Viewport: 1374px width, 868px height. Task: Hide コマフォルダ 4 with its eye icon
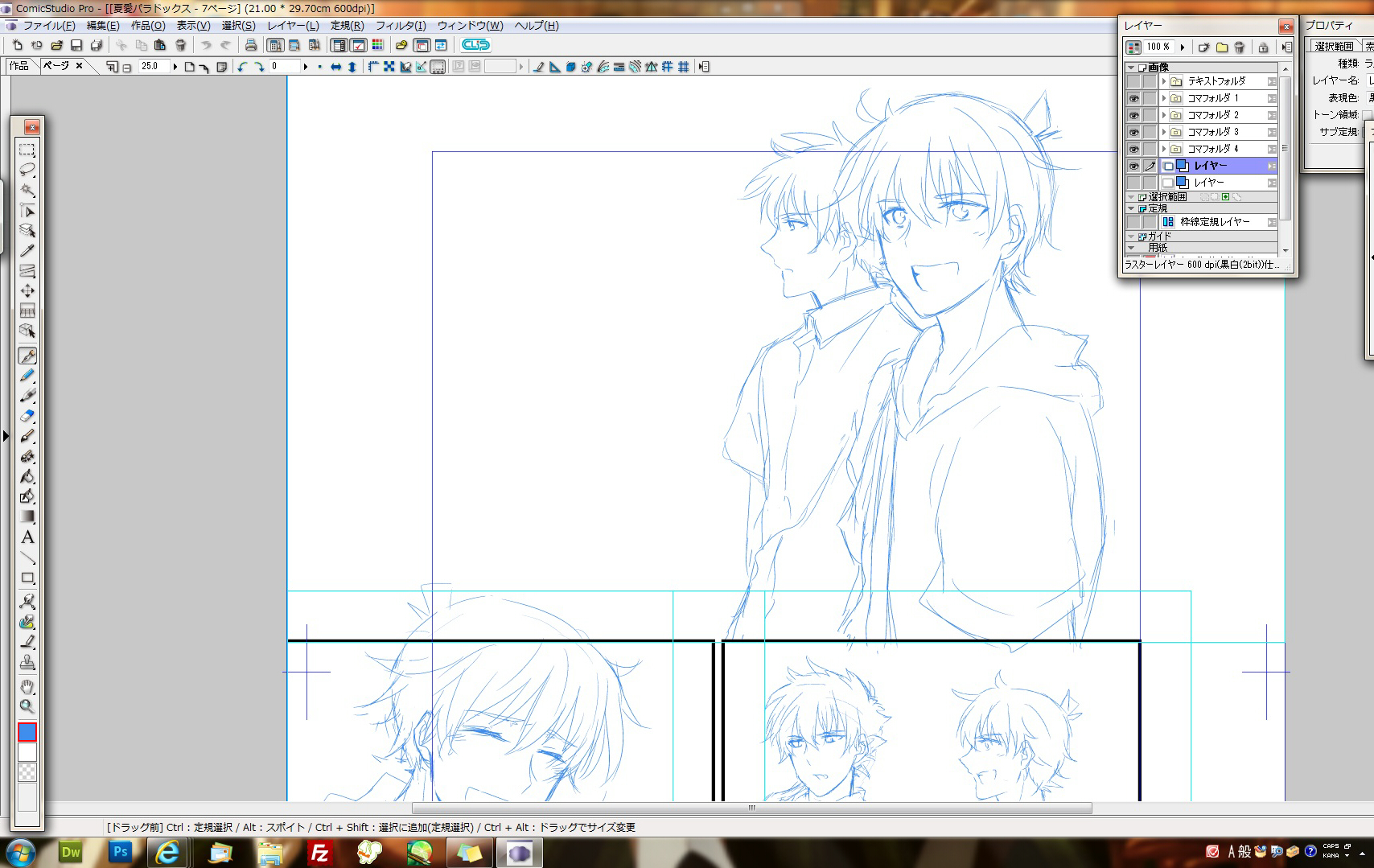point(1133,149)
